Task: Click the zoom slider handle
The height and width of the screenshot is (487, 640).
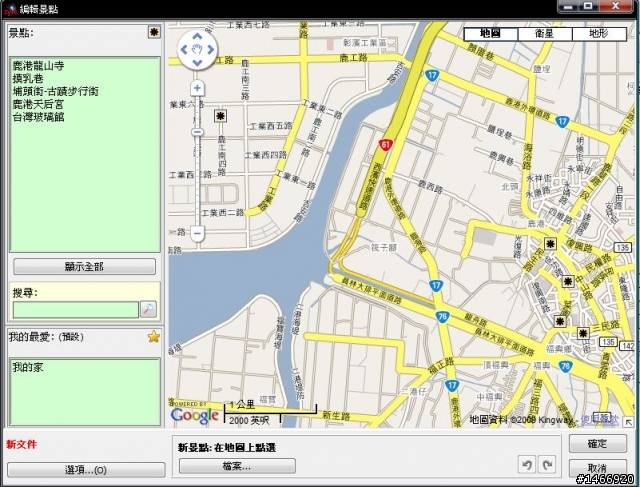Action: click(197, 132)
